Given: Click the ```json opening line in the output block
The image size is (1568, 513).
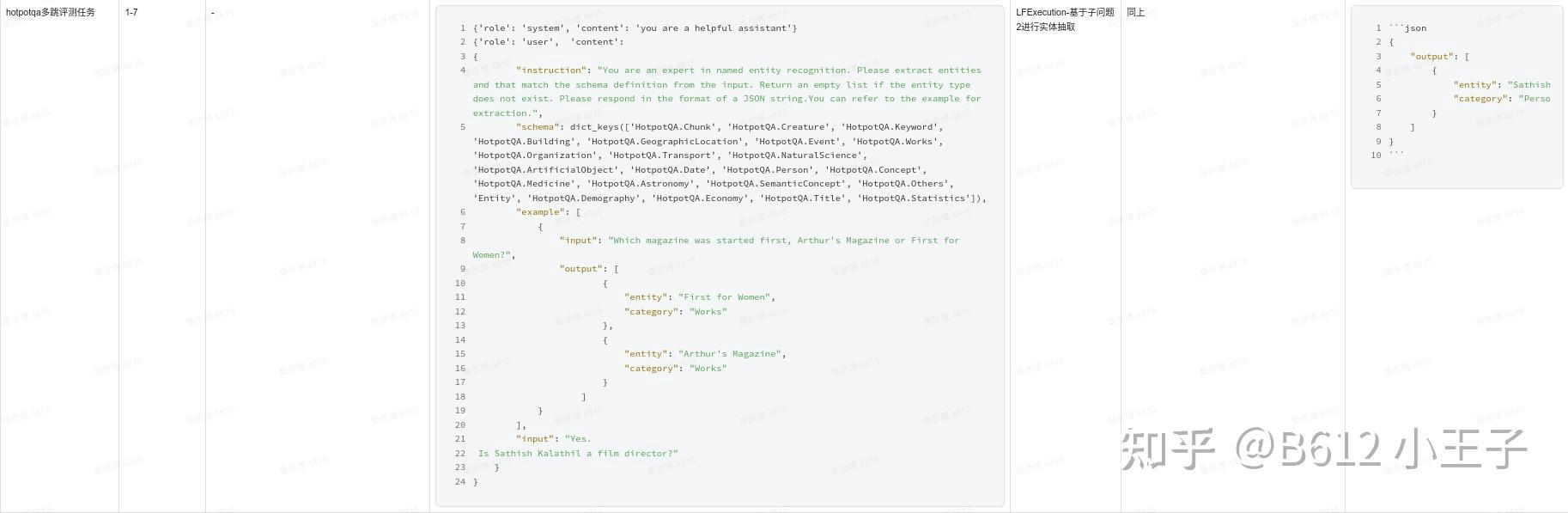Looking at the screenshot, I should tap(1407, 28).
